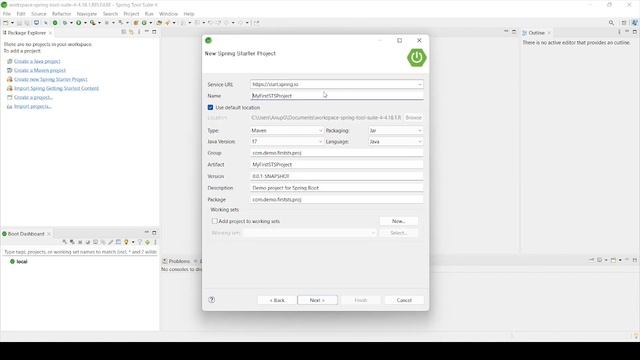The image size is (640, 360).
Task: Toggle Link with Editor in Package Explorer
Action: 131,32
